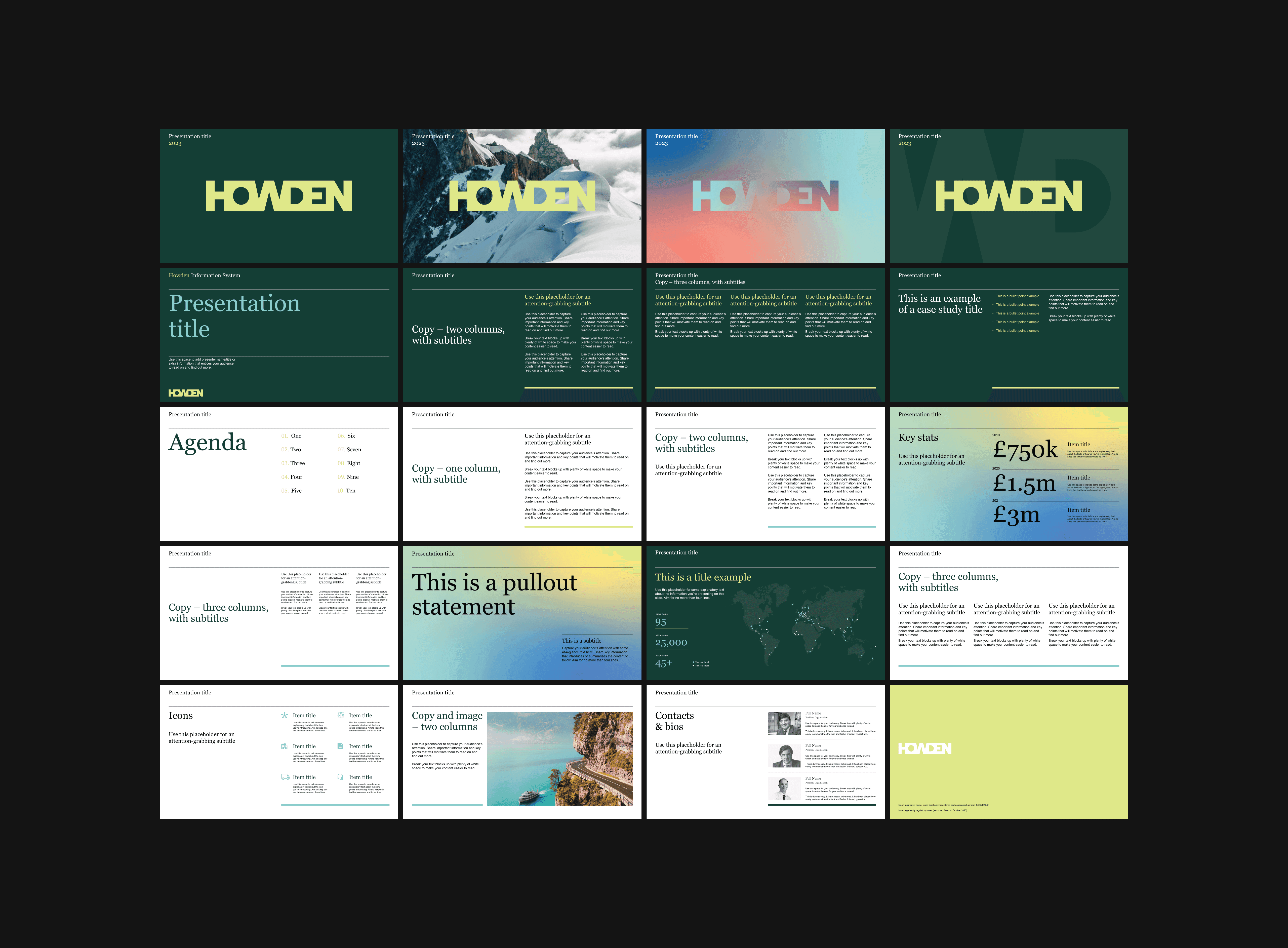
Task: Select the office building icon on the Icons slide
Action: (285, 746)
